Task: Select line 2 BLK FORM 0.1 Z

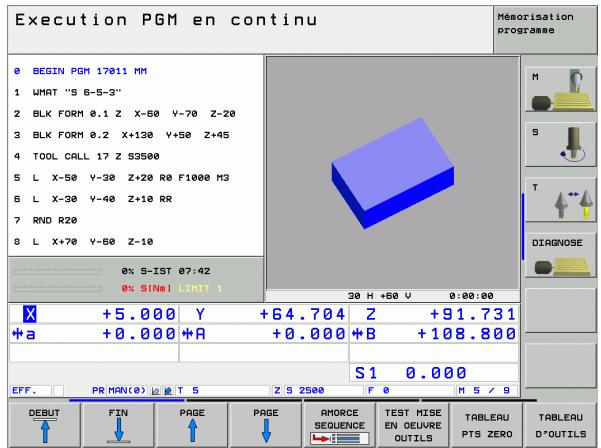Action: point(124,114)
